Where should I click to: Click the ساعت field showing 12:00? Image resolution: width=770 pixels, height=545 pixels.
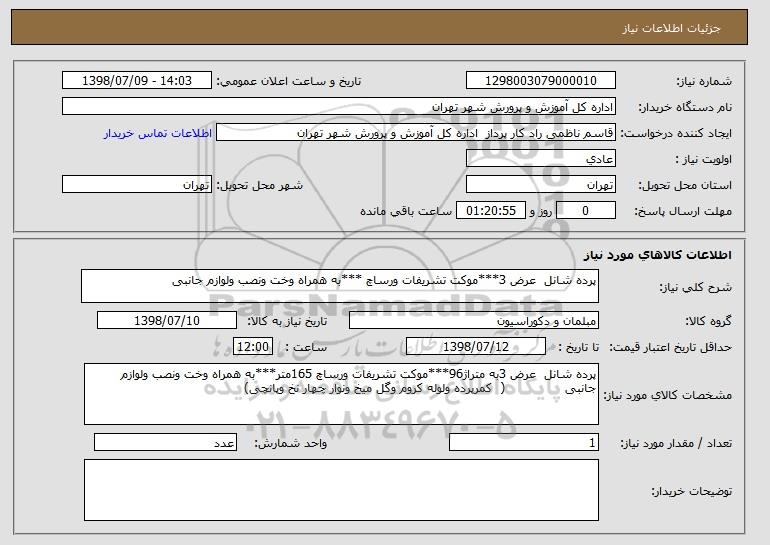click(253, 347)
